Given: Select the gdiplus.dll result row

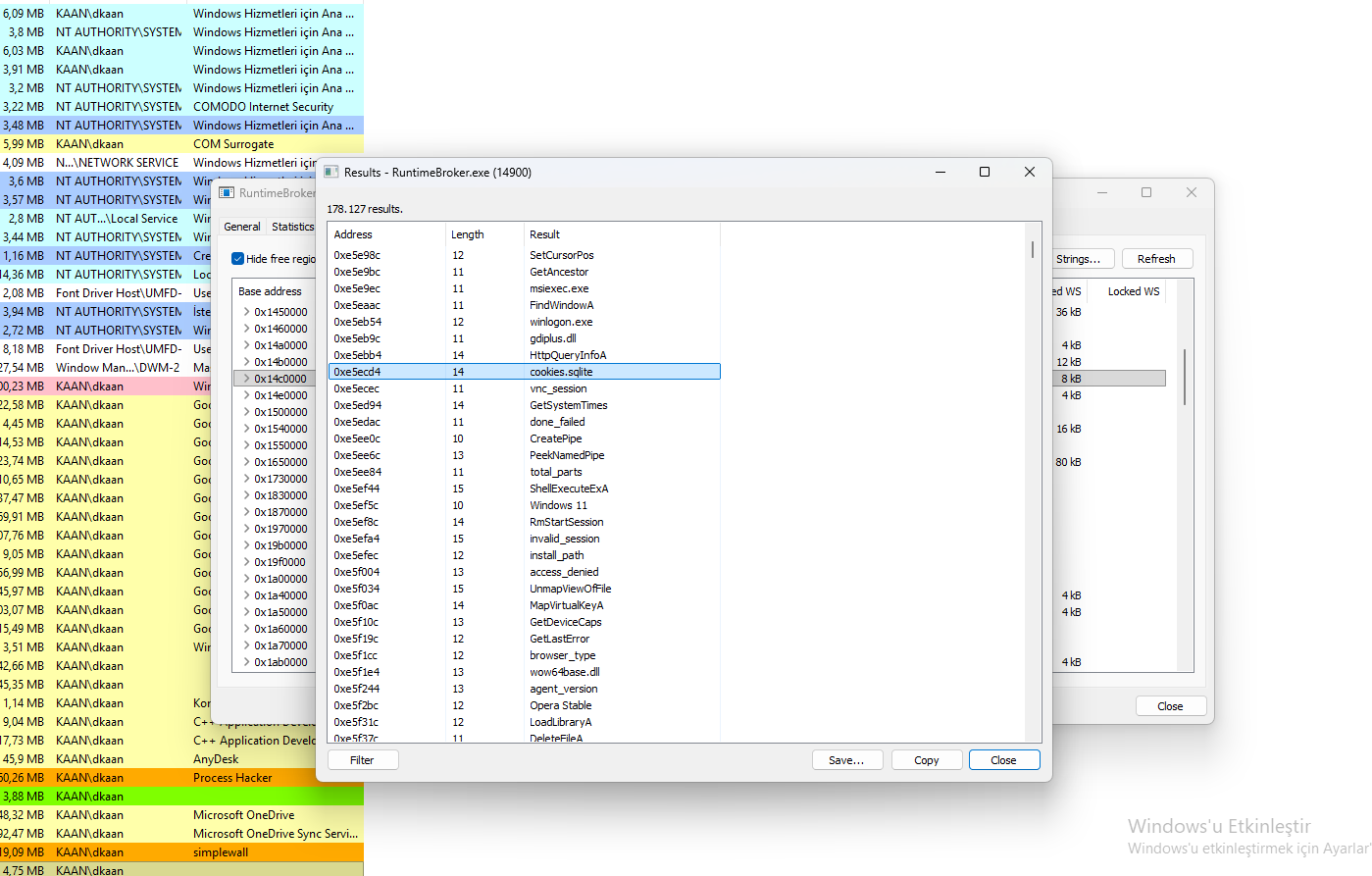Looking at the screenshot, I should (x=525, y=338).
